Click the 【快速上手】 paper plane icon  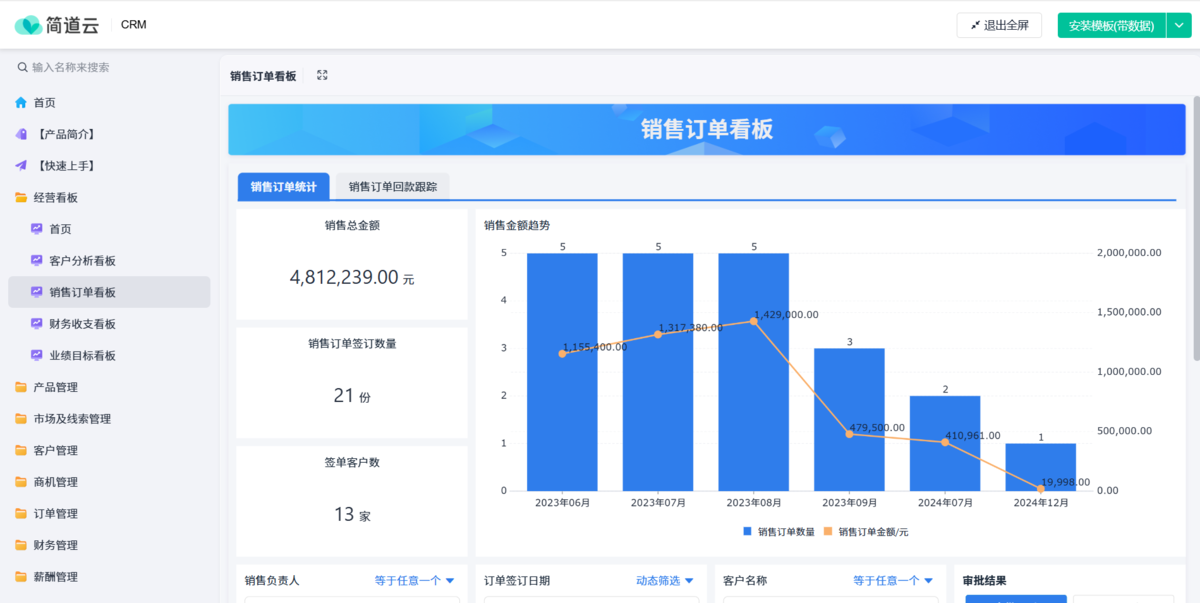21,166
